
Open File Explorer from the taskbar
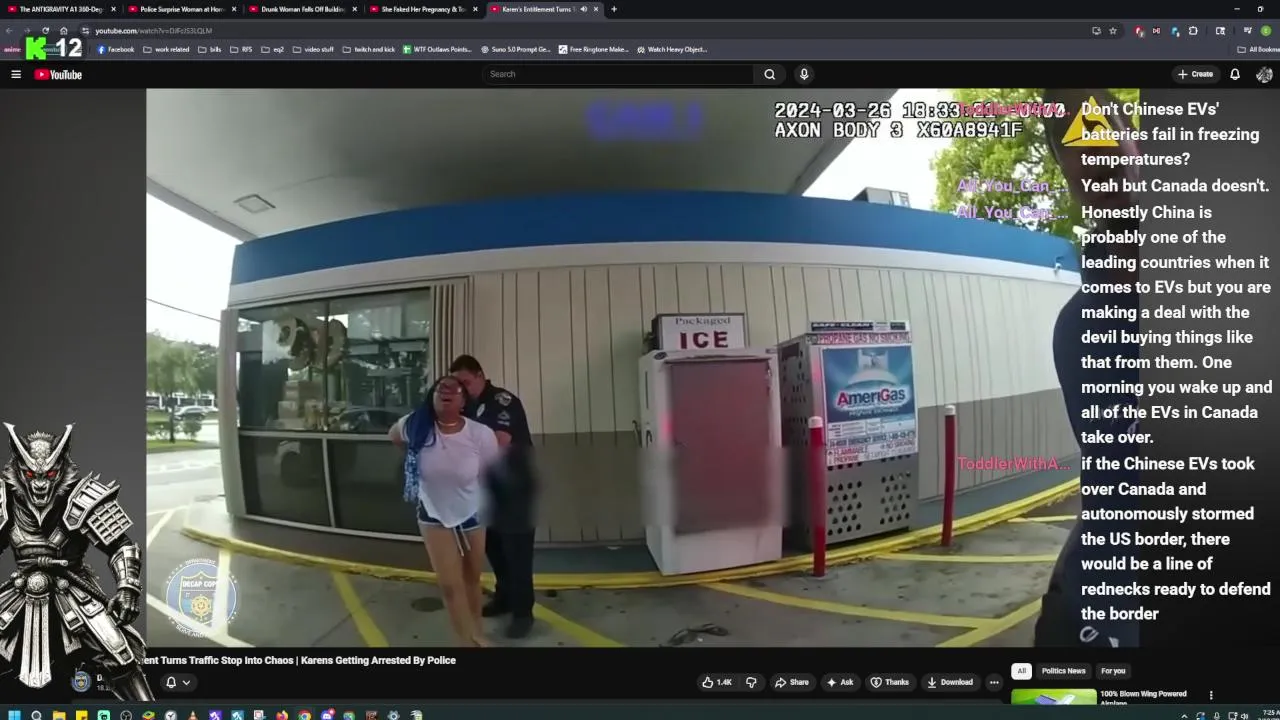point(59,715)
